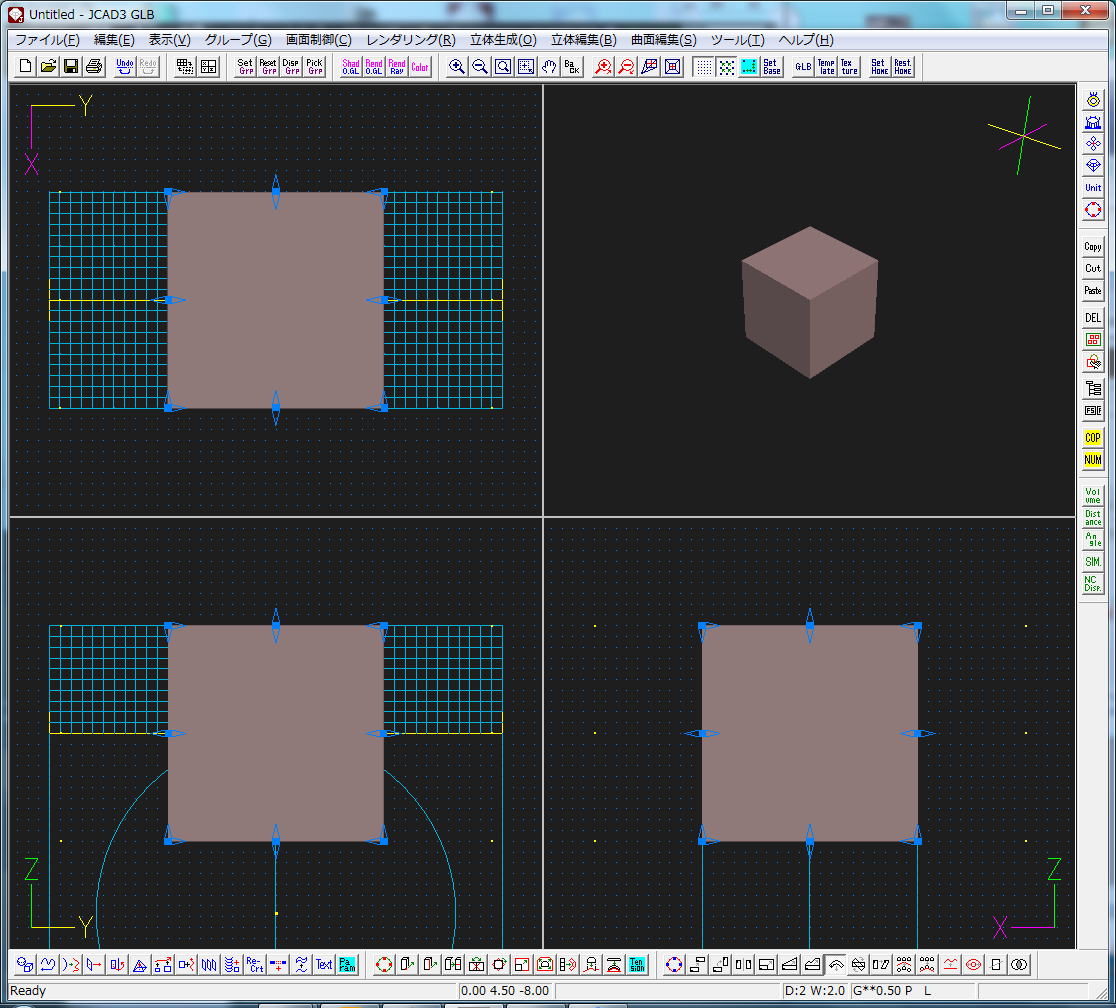The image size is (1116, 1008).
Task: Click the Set Home toolbar button
Action: (880, 67)
